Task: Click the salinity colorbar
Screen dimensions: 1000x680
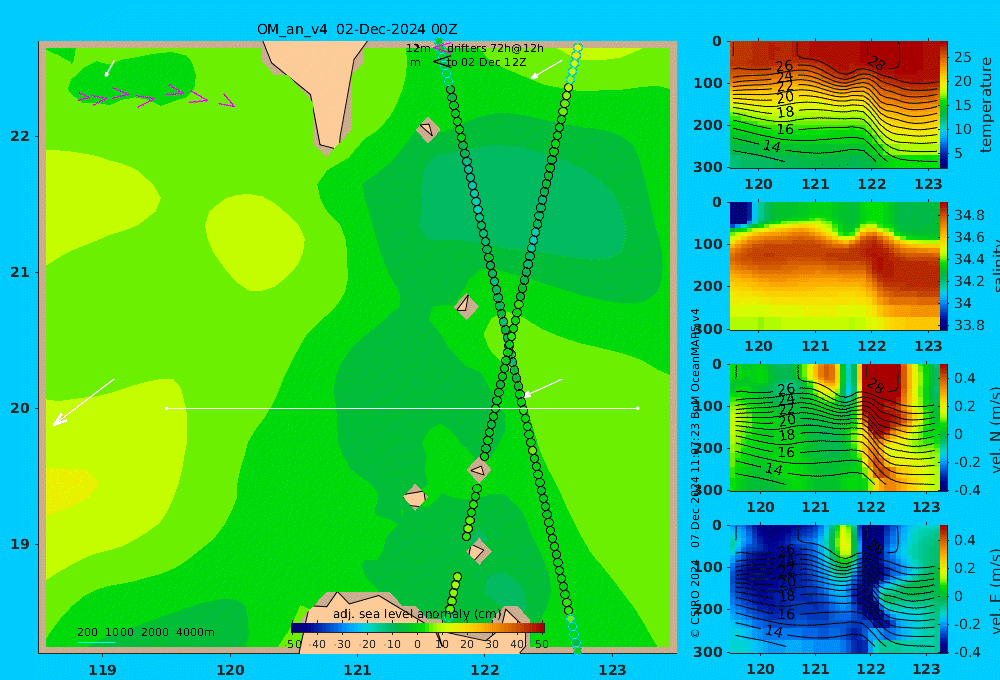Action: pos(944,266)
